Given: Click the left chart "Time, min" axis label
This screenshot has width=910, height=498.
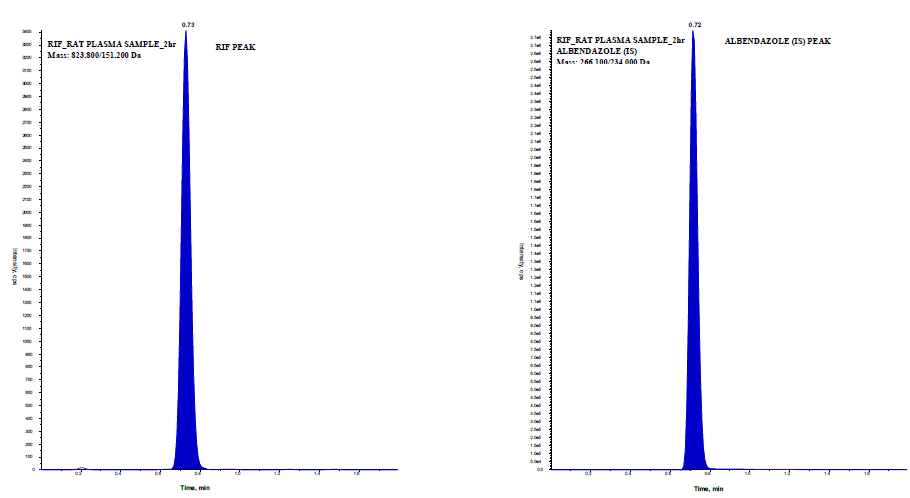Looking at the screenshot, I should 195,488.
